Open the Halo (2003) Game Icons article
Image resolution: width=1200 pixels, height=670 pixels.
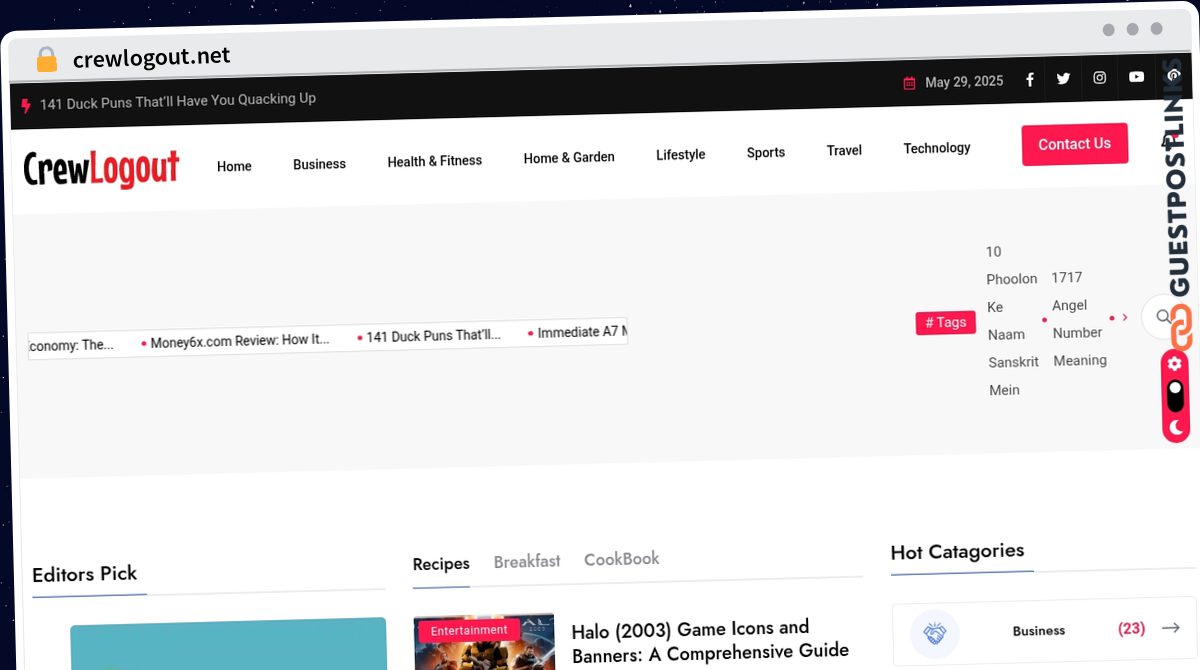[x=710, y=641]
